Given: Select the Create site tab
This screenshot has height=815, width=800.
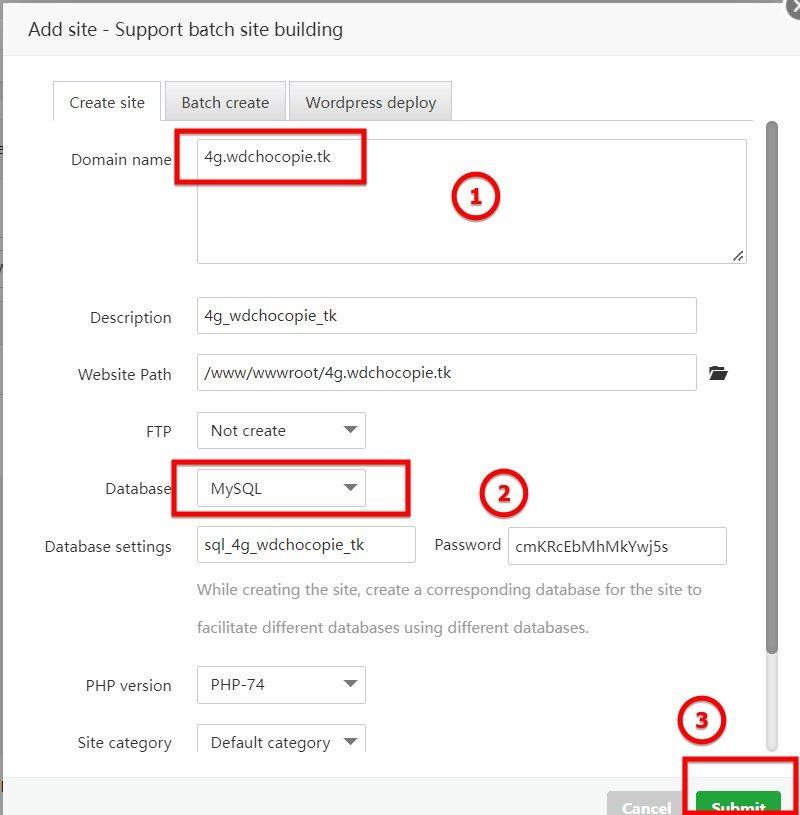Looking at the screenshot, I should (x=107, y=102).
